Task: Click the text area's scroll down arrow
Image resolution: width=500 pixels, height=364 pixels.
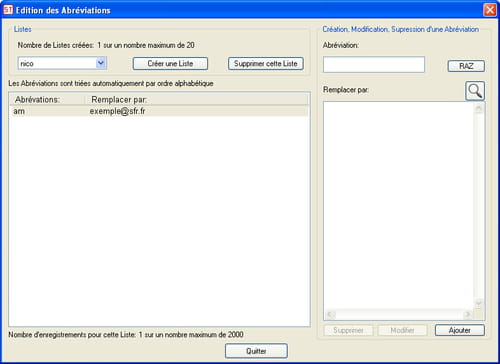Action: pyautogui.click(x=479, y=303)
